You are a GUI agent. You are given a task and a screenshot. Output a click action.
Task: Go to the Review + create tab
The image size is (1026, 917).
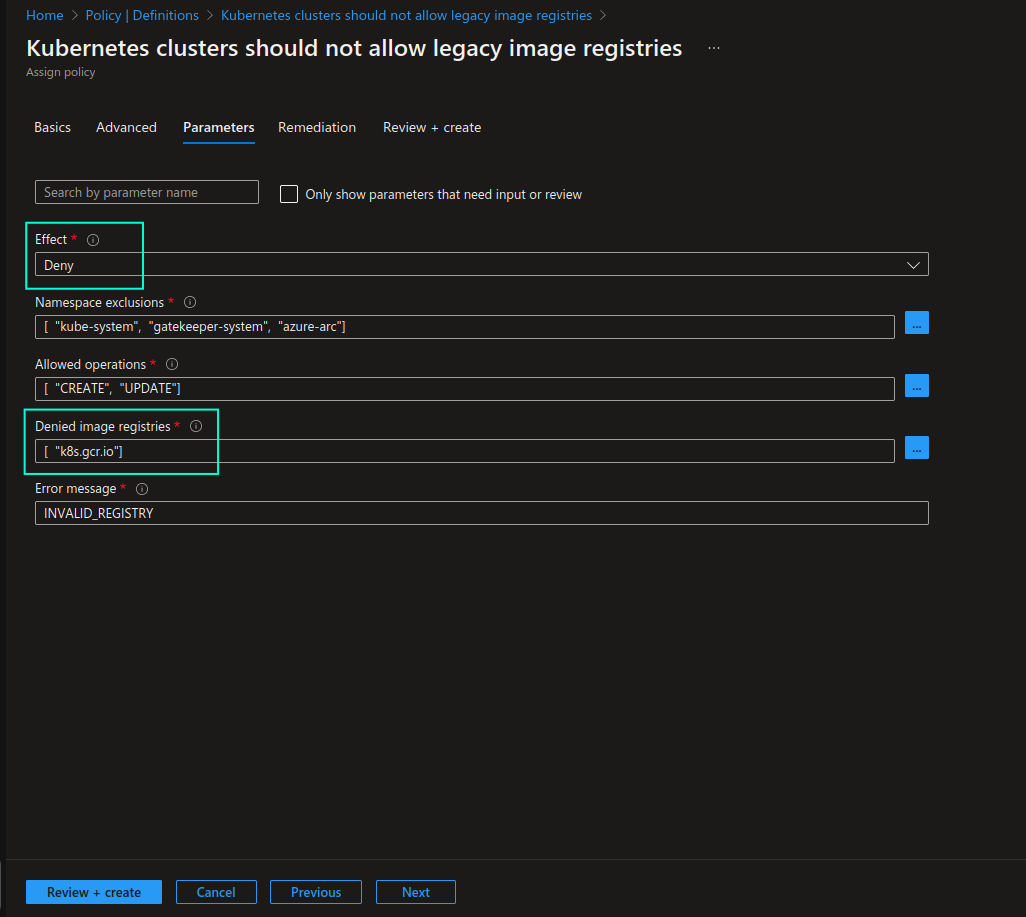(x=432, y=127)
